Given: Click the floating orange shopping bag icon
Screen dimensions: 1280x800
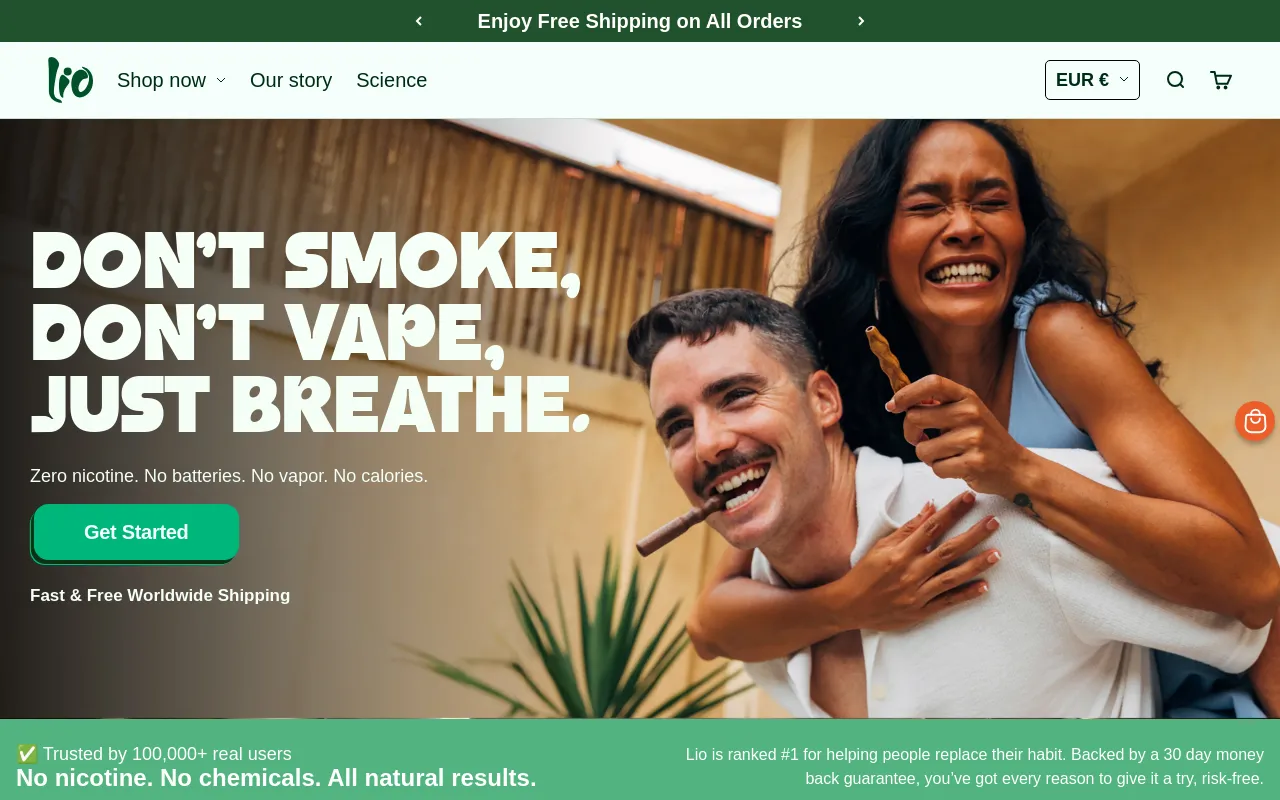Looking at the screenshot, I should (x=1255, y=421).
